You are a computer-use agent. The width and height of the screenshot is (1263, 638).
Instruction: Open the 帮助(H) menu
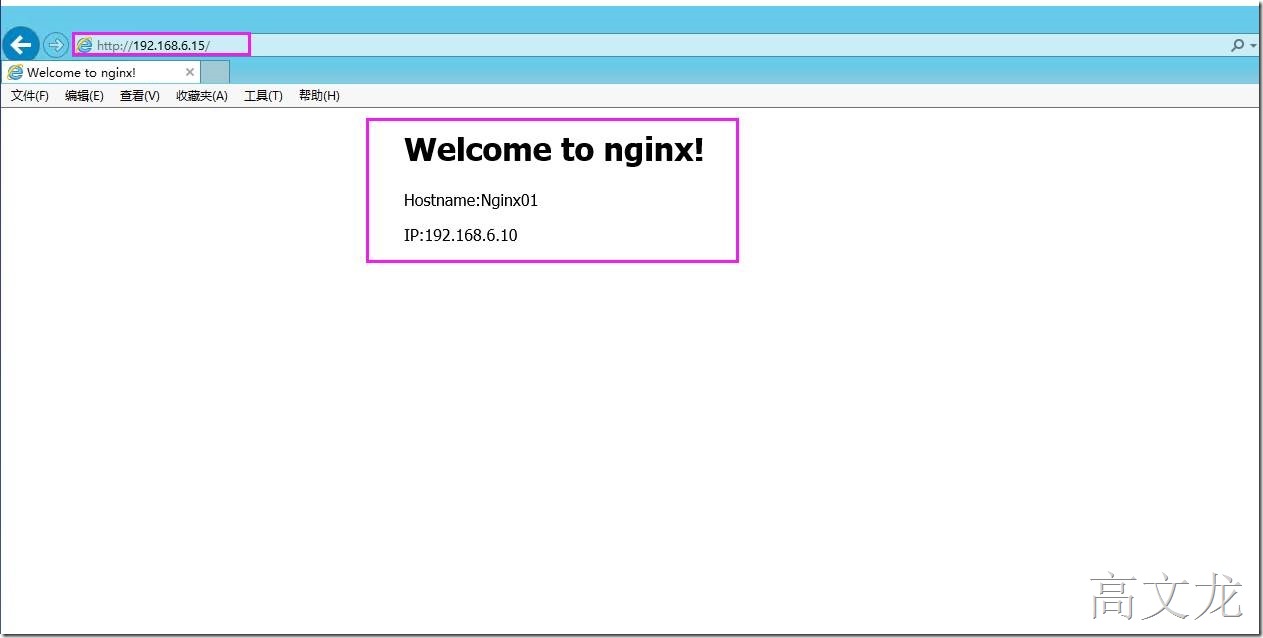(x=319, y=96)
